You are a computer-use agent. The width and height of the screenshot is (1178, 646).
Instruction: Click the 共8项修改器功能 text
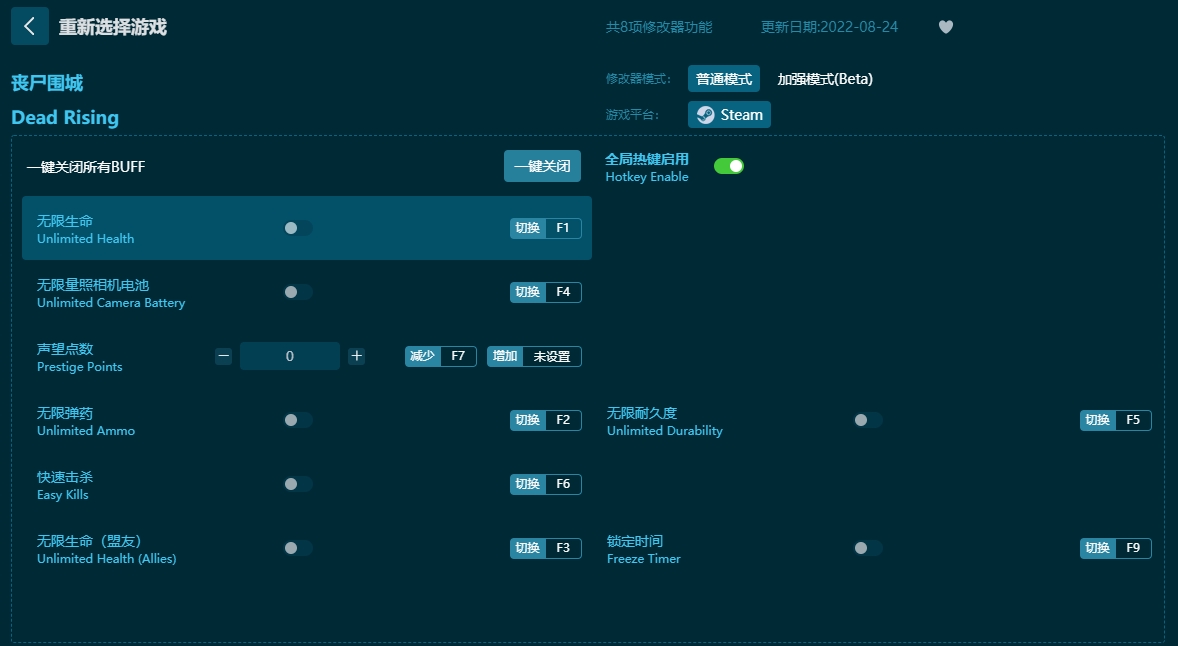coord(659,27)
